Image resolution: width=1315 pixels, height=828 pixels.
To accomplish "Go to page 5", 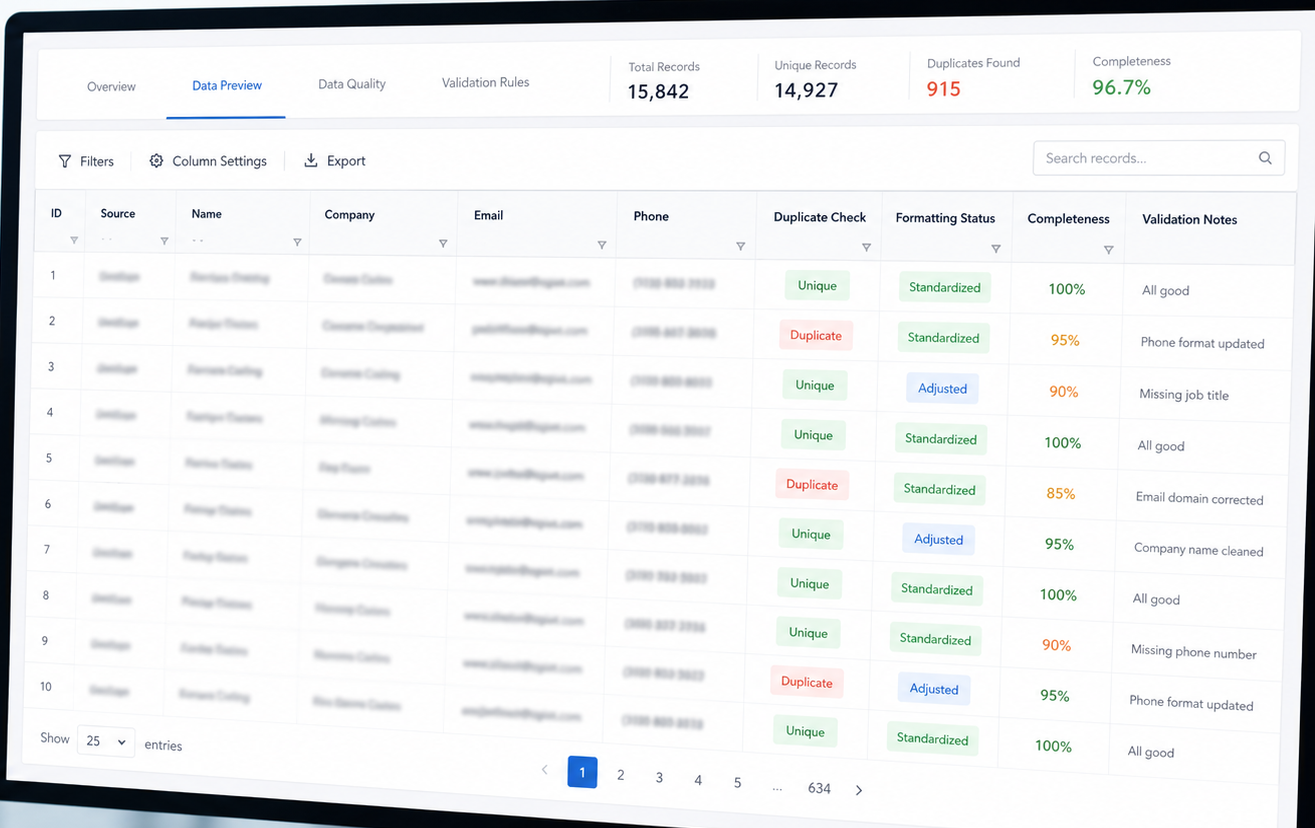I will [737, 783].
